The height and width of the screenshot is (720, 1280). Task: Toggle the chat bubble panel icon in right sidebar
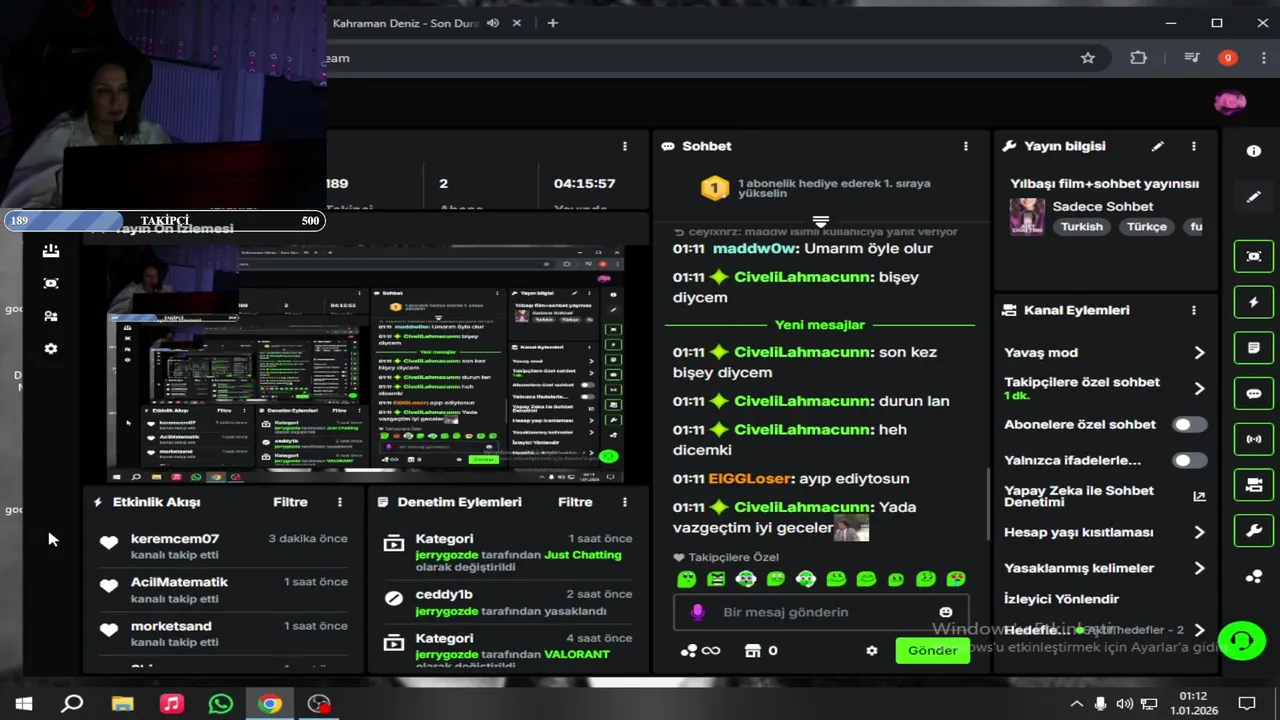point(1253,394)
